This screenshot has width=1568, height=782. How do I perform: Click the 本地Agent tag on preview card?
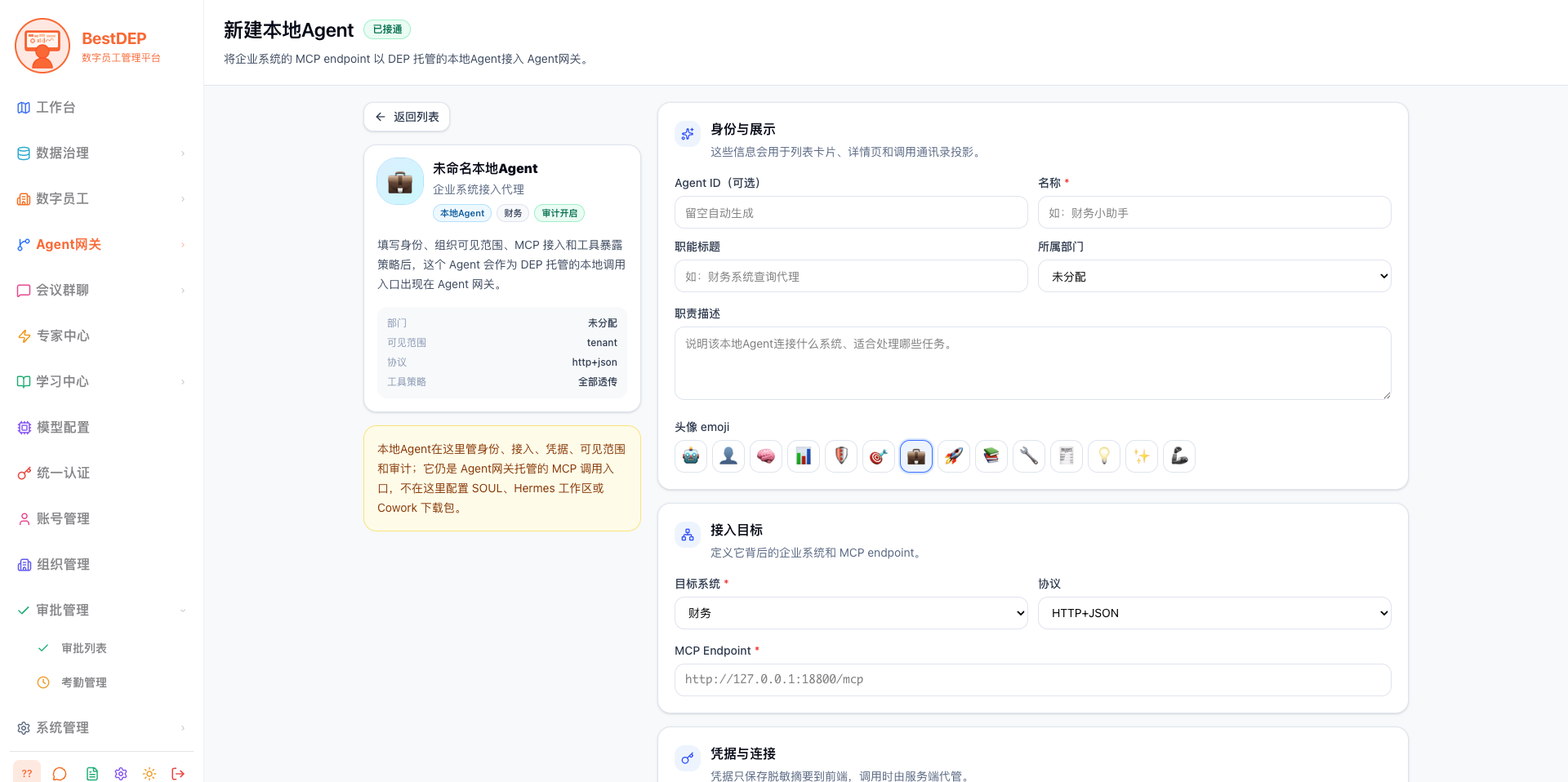tap(462, 213)
